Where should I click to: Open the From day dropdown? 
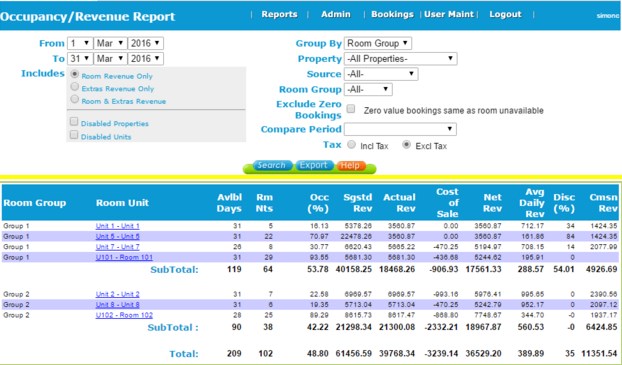pyautogui.click(x=80, y=43)
